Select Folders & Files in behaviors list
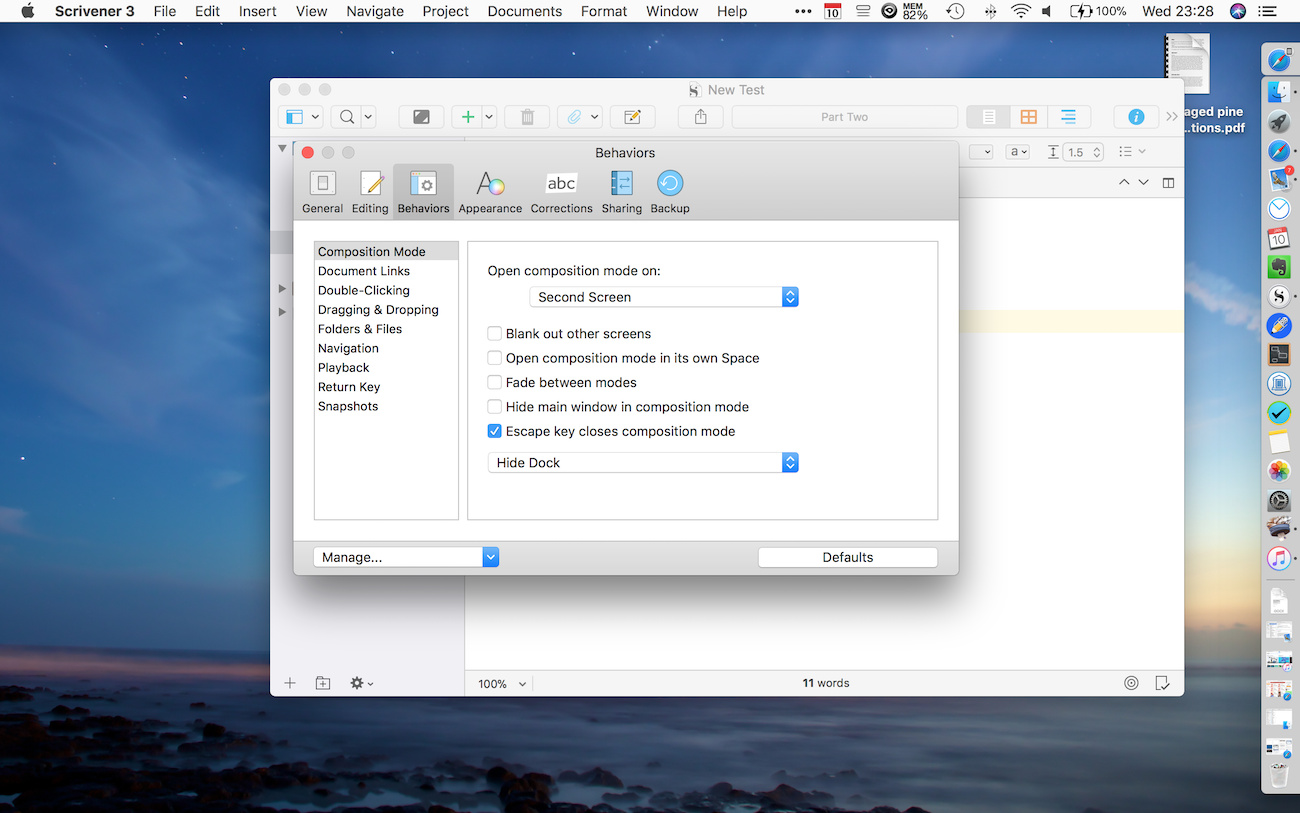 click(386, 329)
